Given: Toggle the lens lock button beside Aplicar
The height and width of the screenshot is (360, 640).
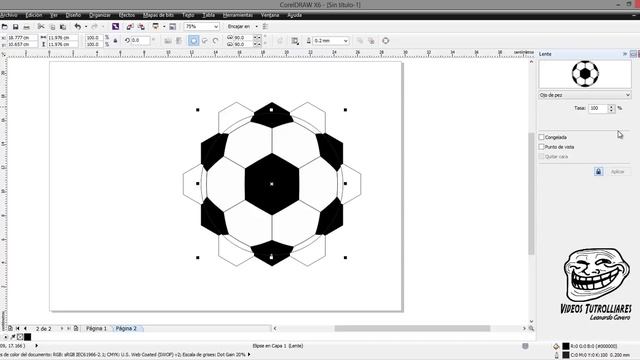Looking at the screenshot, I should click(598, 171).
